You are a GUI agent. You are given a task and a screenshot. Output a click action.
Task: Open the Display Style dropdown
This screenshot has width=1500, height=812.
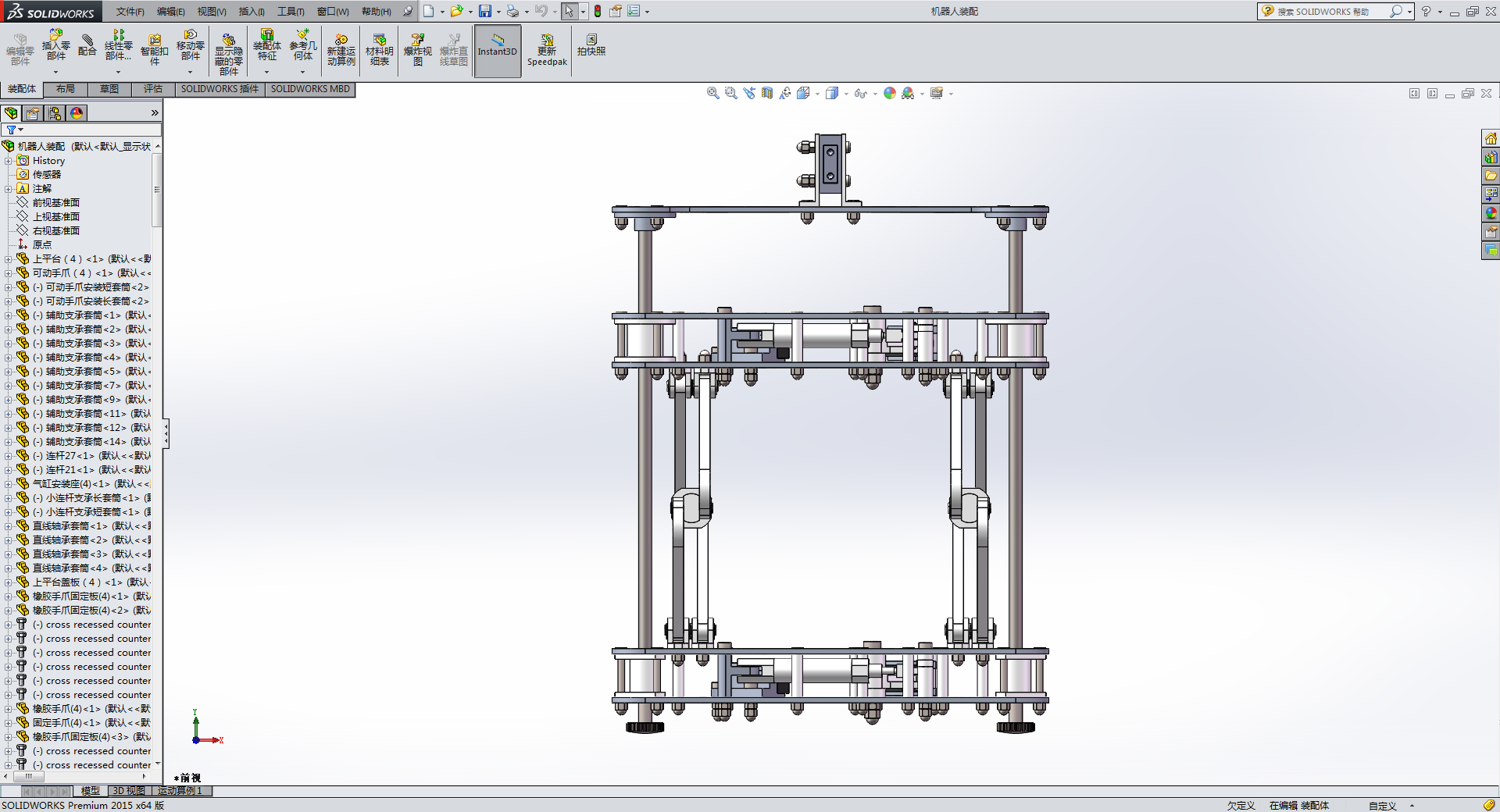coord(846,94)
